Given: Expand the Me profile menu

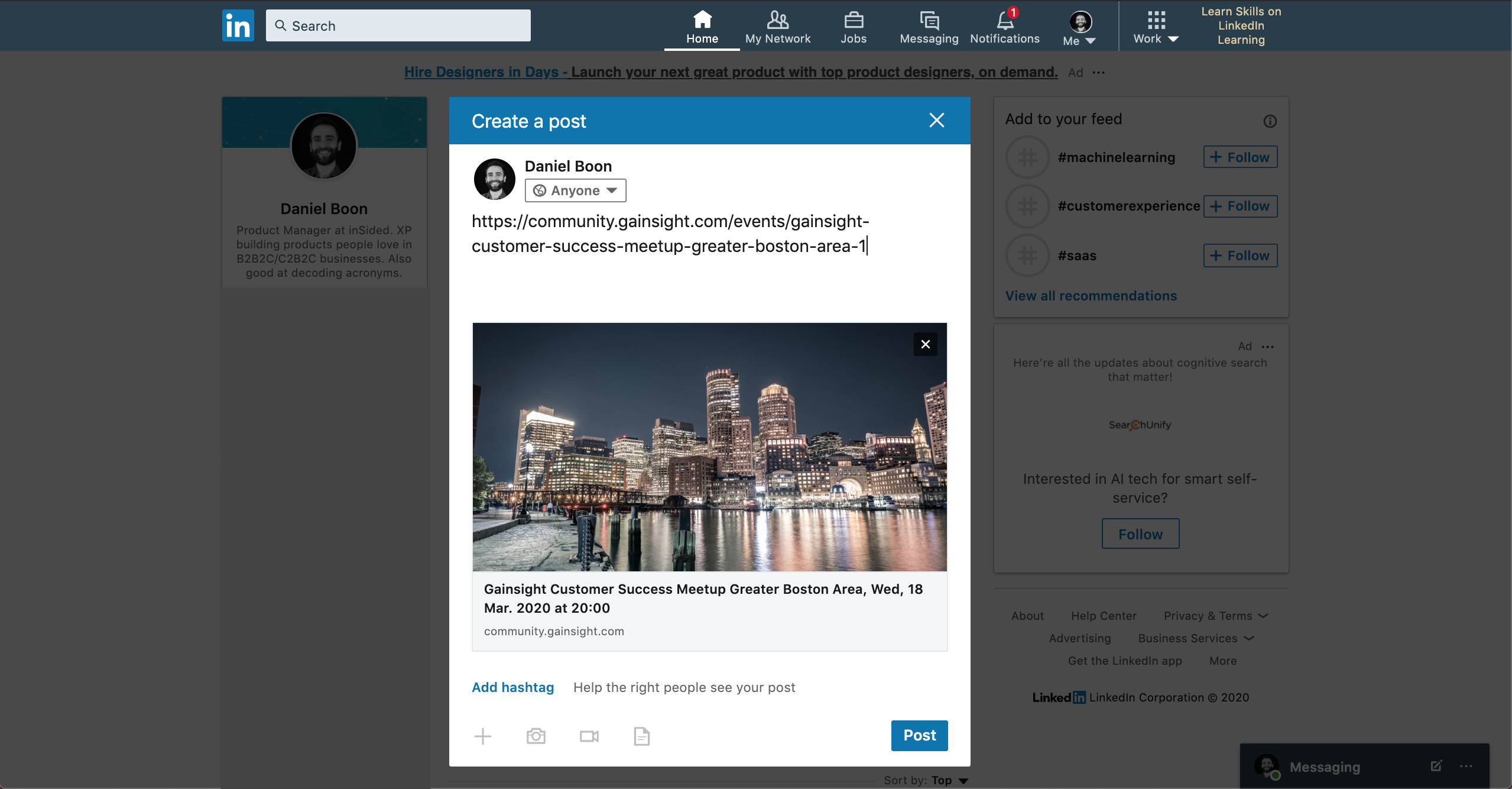Looking at the screenshot, I should pos(1080,28).
